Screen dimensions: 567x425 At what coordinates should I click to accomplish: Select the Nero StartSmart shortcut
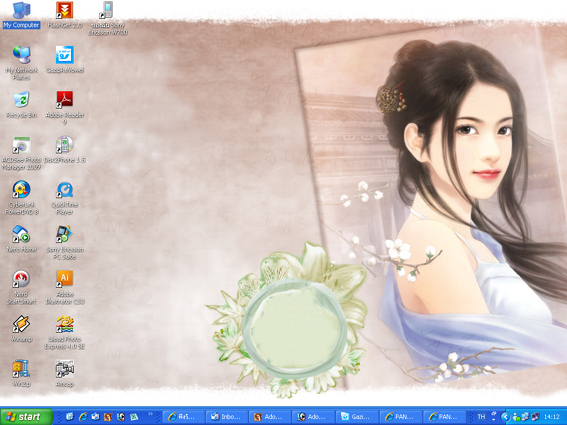click(x=21, y=288)
